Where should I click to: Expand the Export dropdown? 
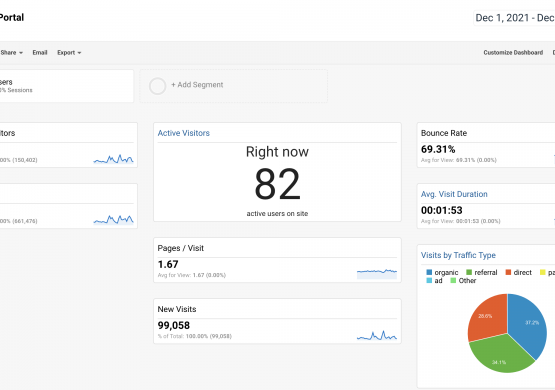point(69,52)
